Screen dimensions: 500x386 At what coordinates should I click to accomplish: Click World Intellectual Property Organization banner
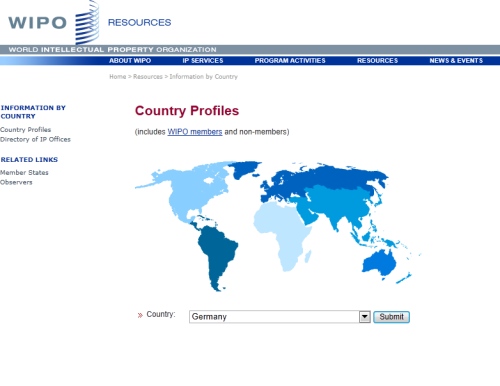[x=112, y=50]
